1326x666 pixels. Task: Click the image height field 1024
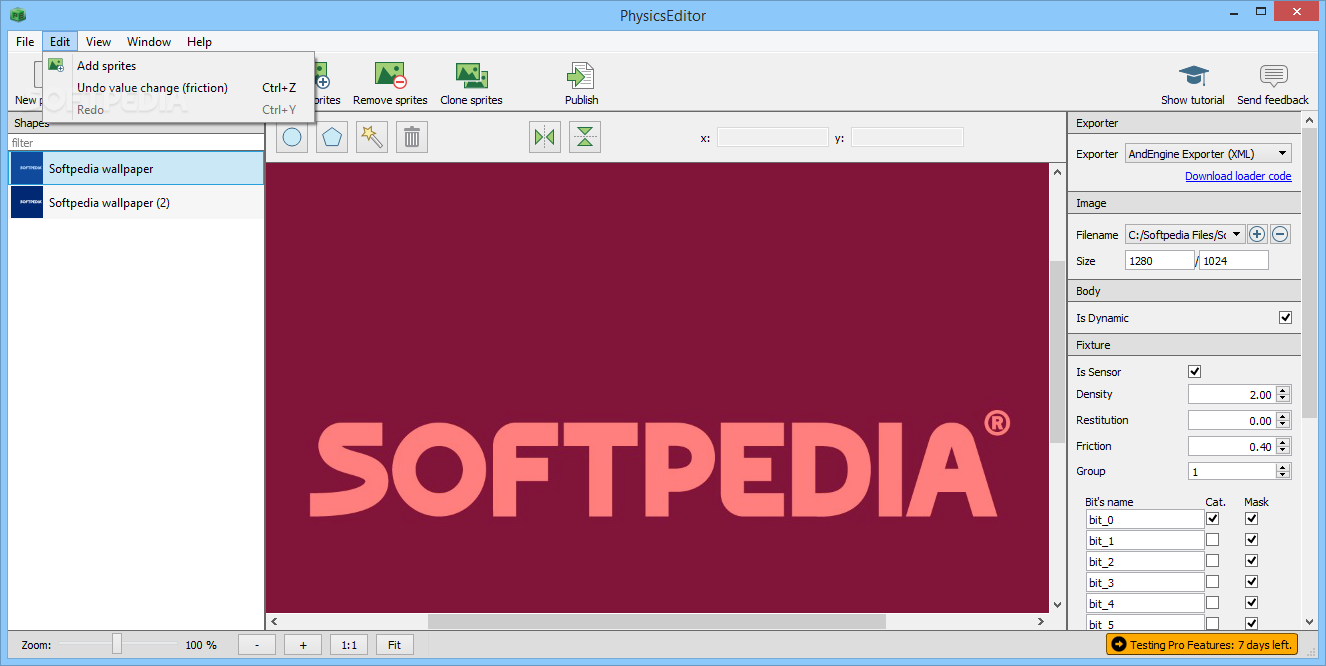point(1234,261)
